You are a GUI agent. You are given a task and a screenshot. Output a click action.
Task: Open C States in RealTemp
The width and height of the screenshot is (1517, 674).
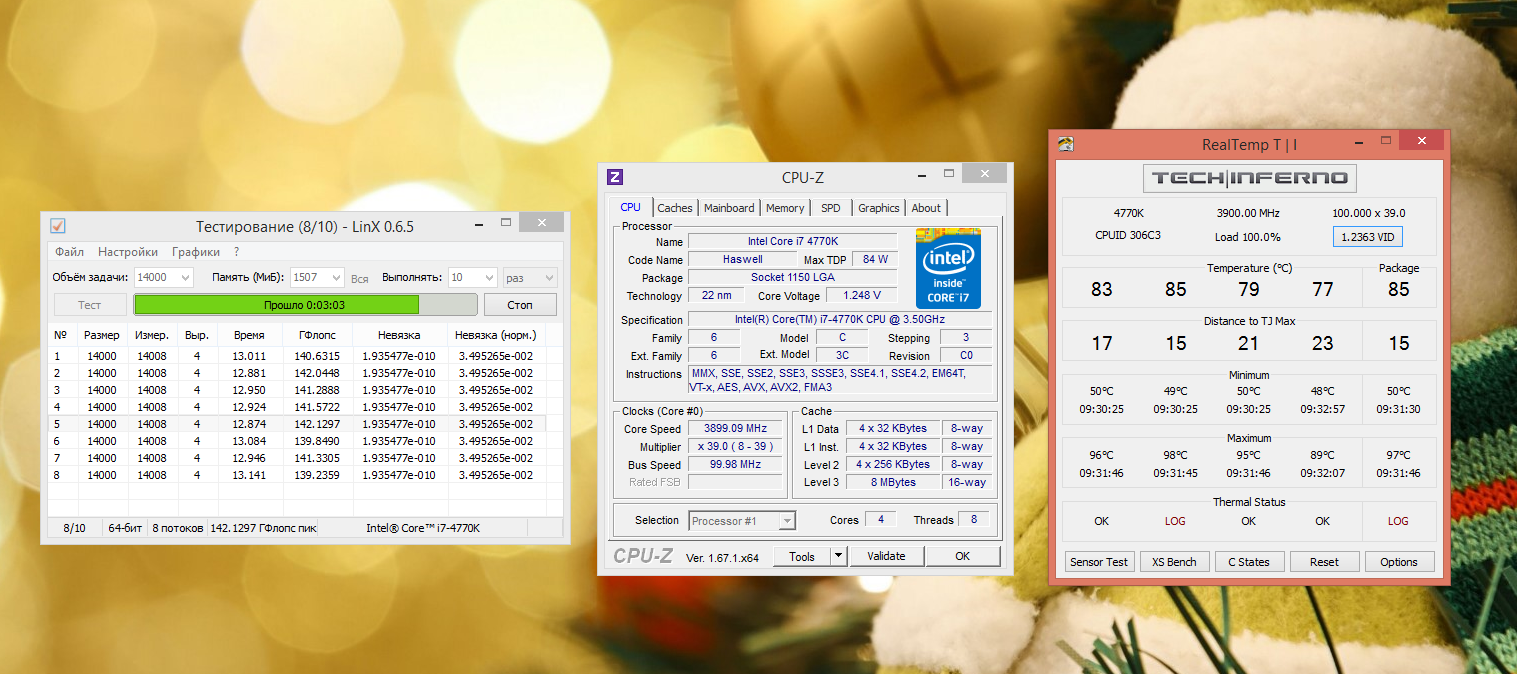click(x=1249, y=561)
